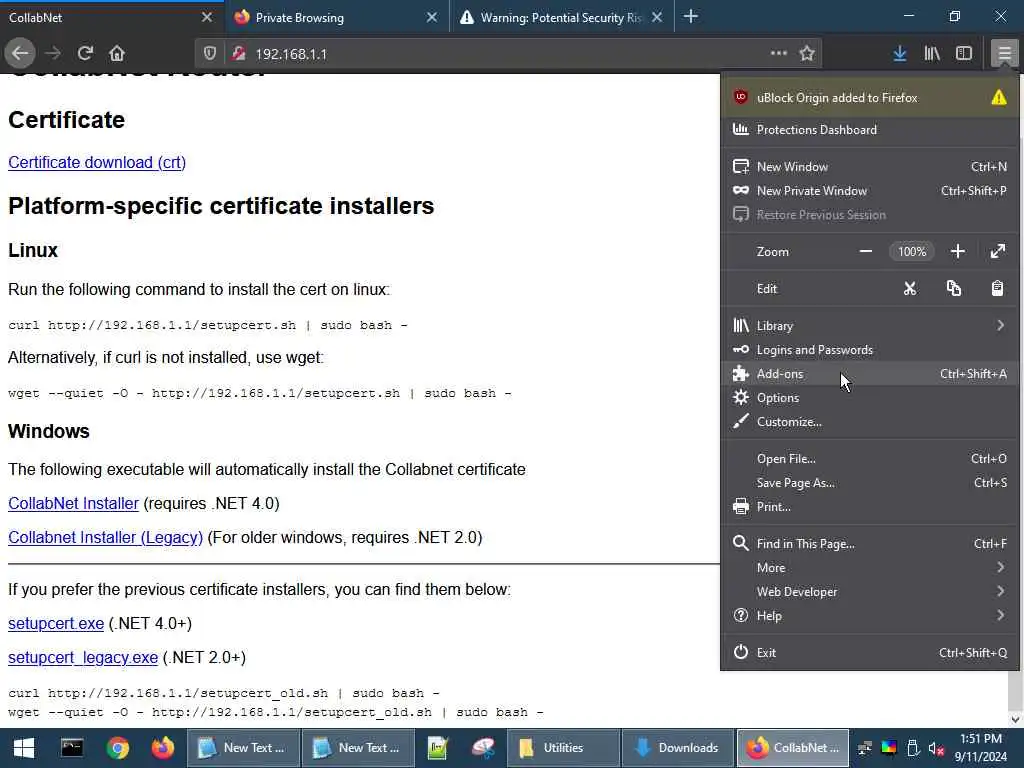
Task: Open Add-ons manager
Action: click(870, 374)
